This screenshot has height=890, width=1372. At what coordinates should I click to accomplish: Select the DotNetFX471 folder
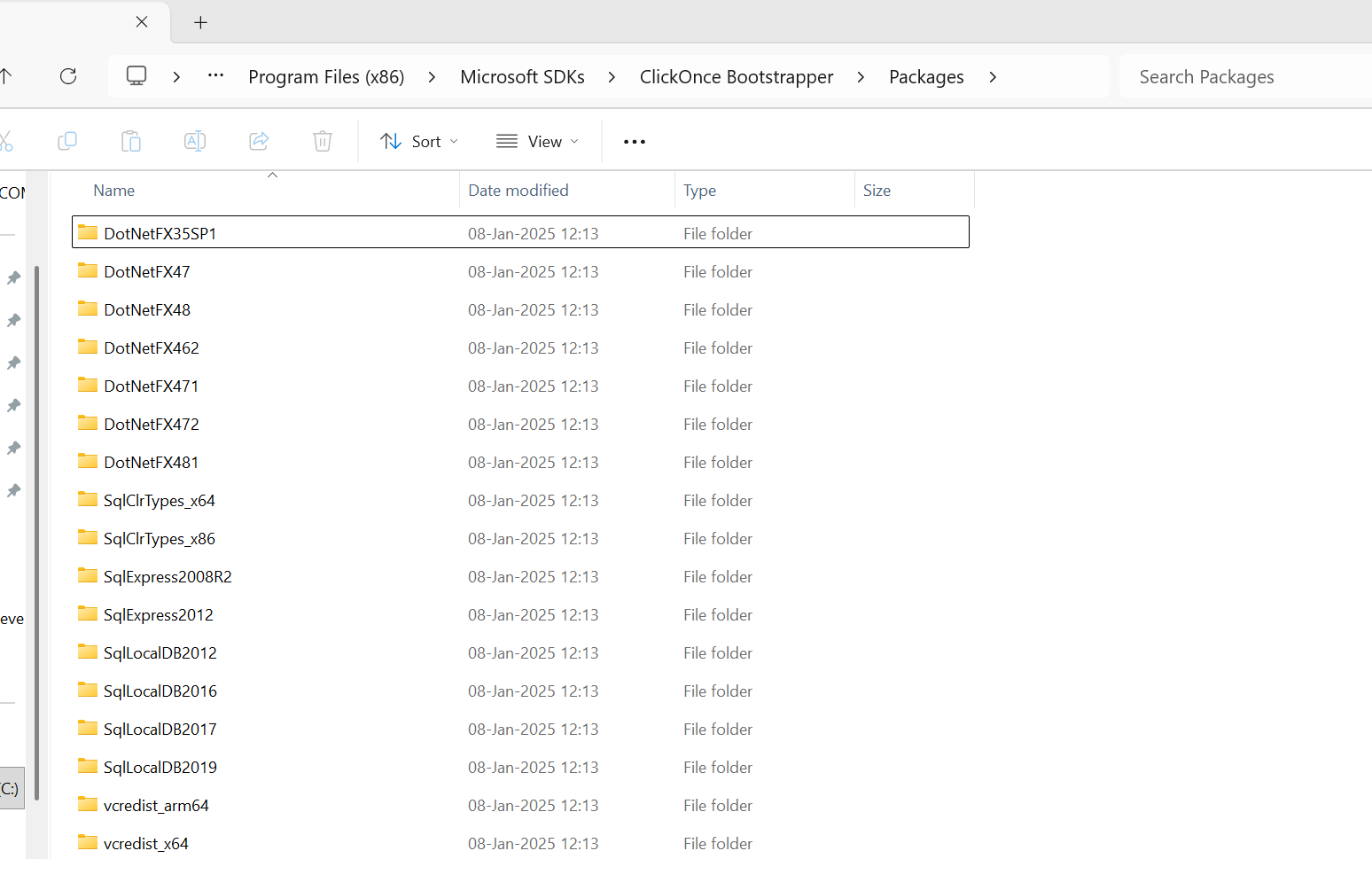coord(520,386)
